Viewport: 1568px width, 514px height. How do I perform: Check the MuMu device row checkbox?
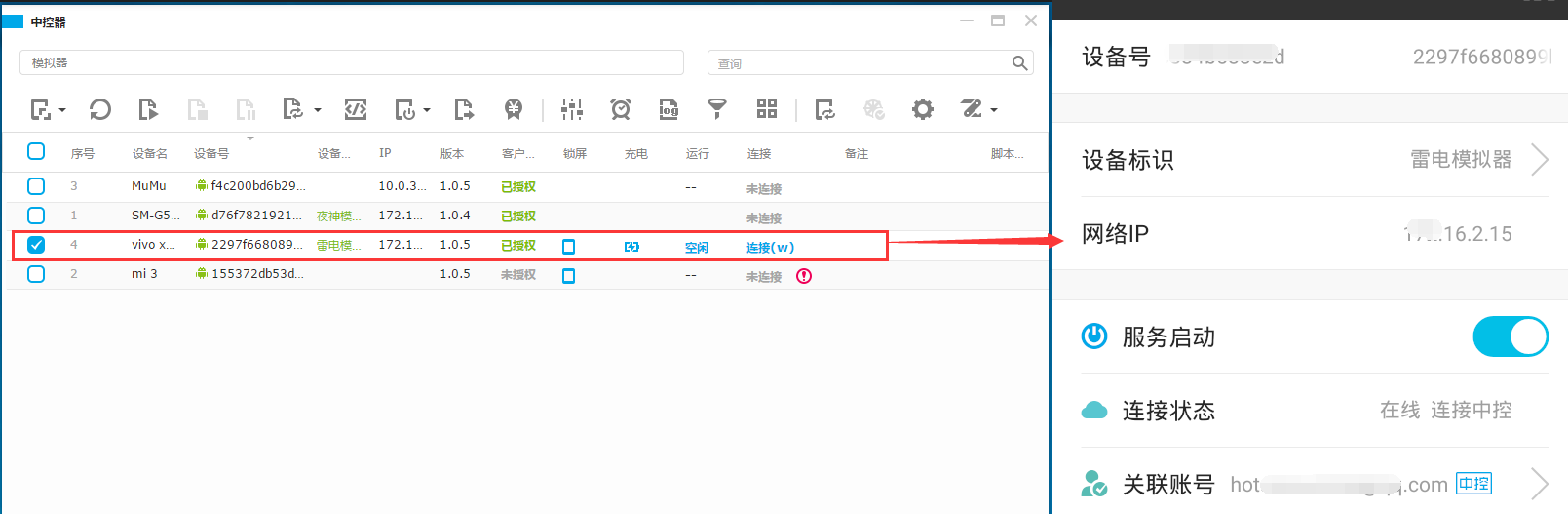(36, 186)
